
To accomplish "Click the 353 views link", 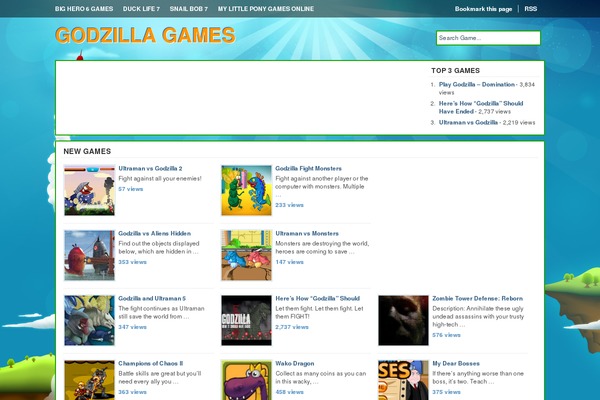I will pyautogui.click(x=132, y=262).
